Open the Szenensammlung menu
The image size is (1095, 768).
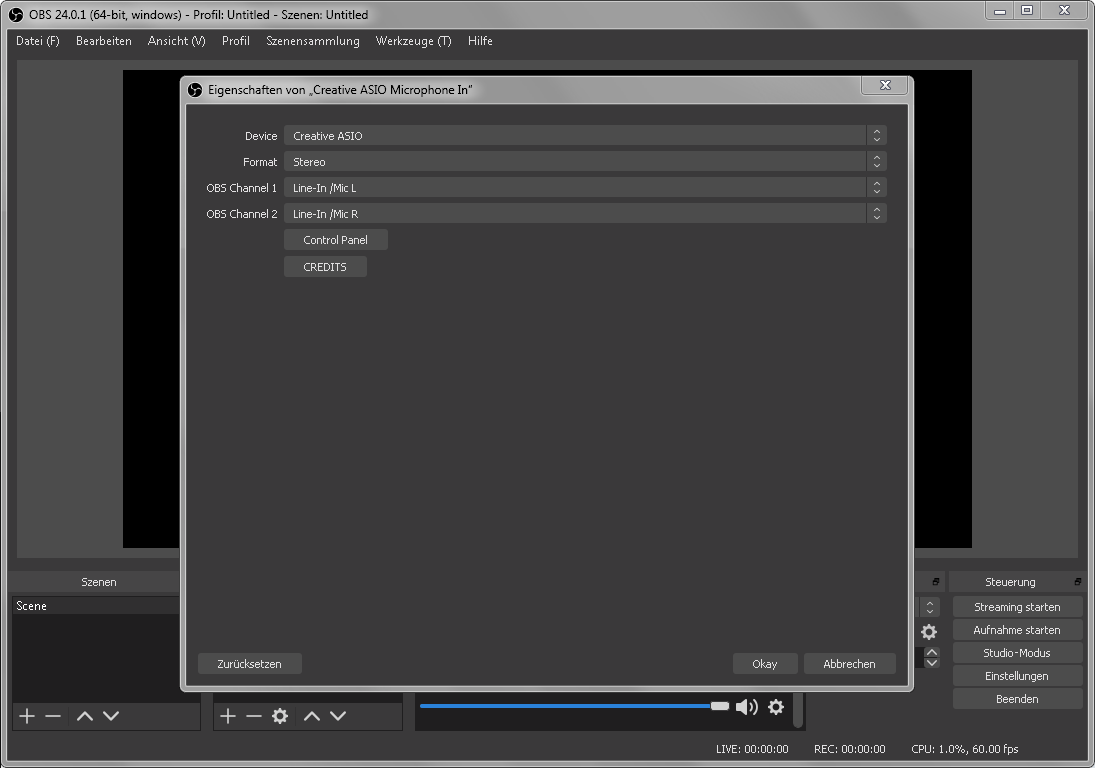pyautogui.click(x=313, y=41)
